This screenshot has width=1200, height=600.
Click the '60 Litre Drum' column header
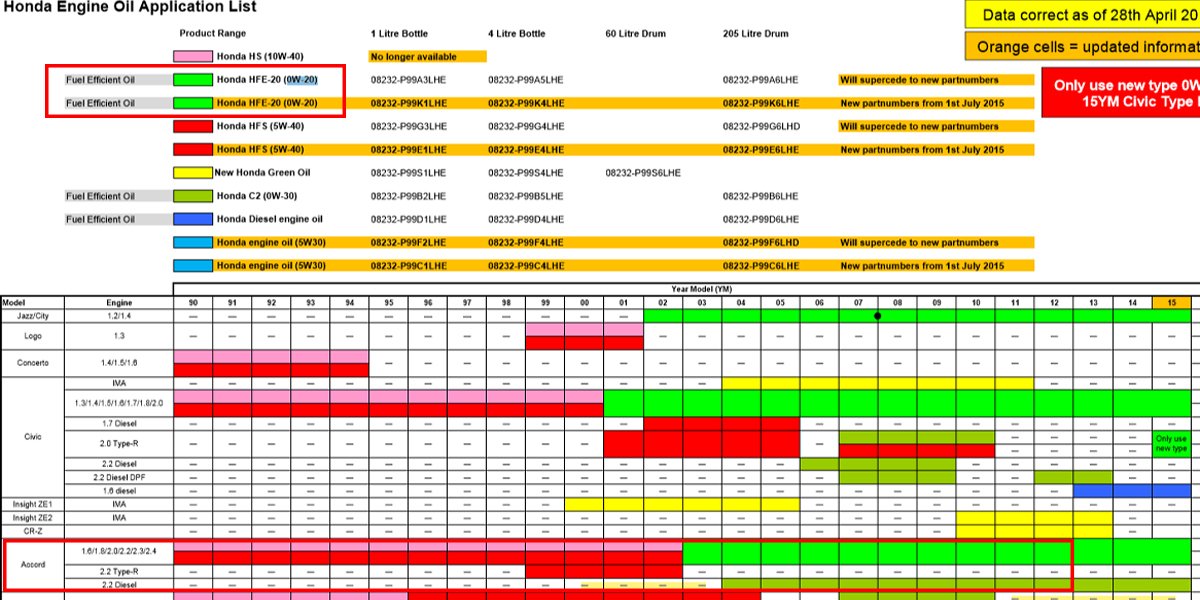pyautogui.click(x=635, y=34)
